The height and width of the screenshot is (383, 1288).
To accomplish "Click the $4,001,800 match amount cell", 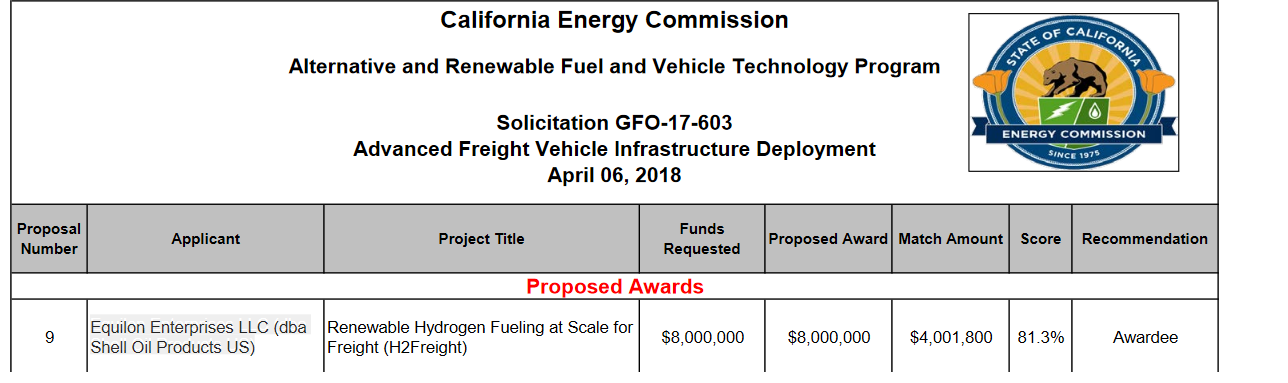I will [950, 338].
